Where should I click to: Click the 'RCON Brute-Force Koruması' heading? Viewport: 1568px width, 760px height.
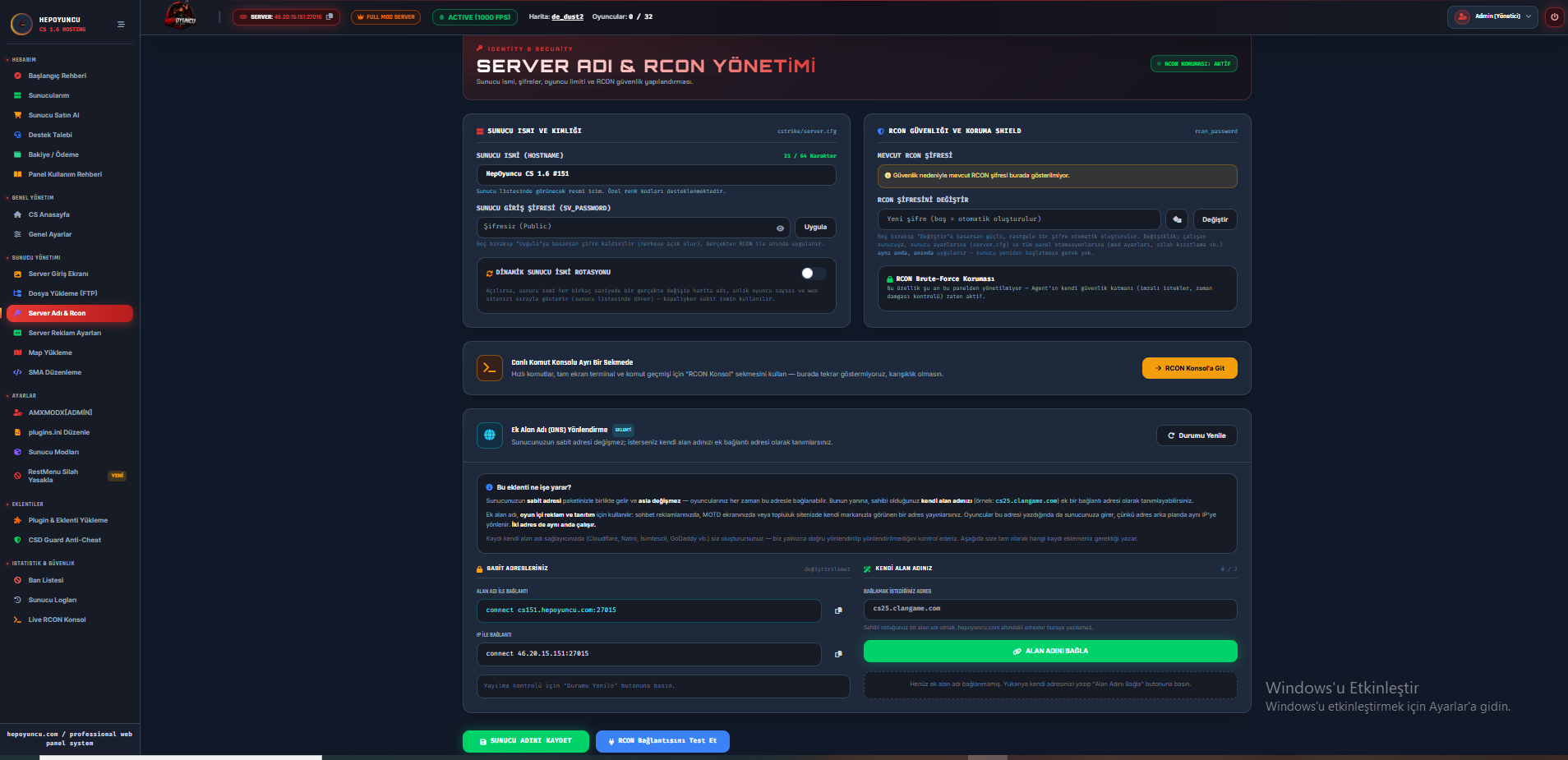pos(945,279)
